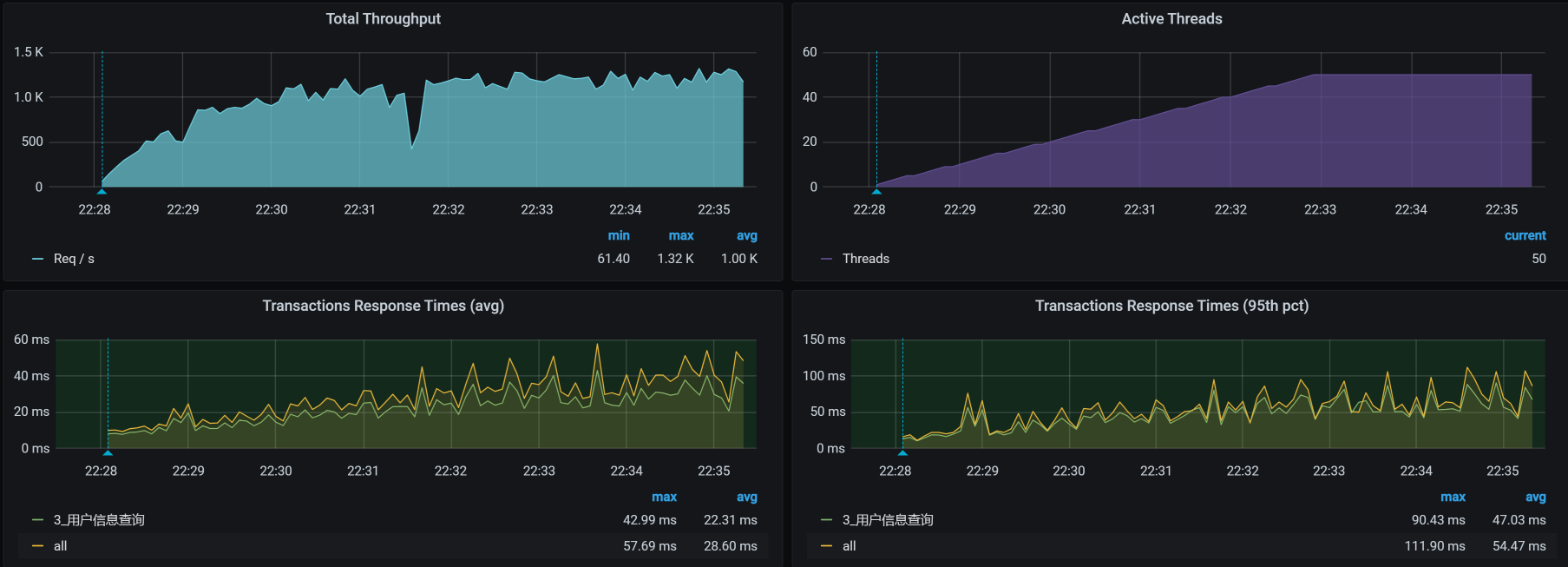This screenshot has width=1568, height=567.
Task: Click yellow series color for 'all' in avg panel
Action: [37, 546]
